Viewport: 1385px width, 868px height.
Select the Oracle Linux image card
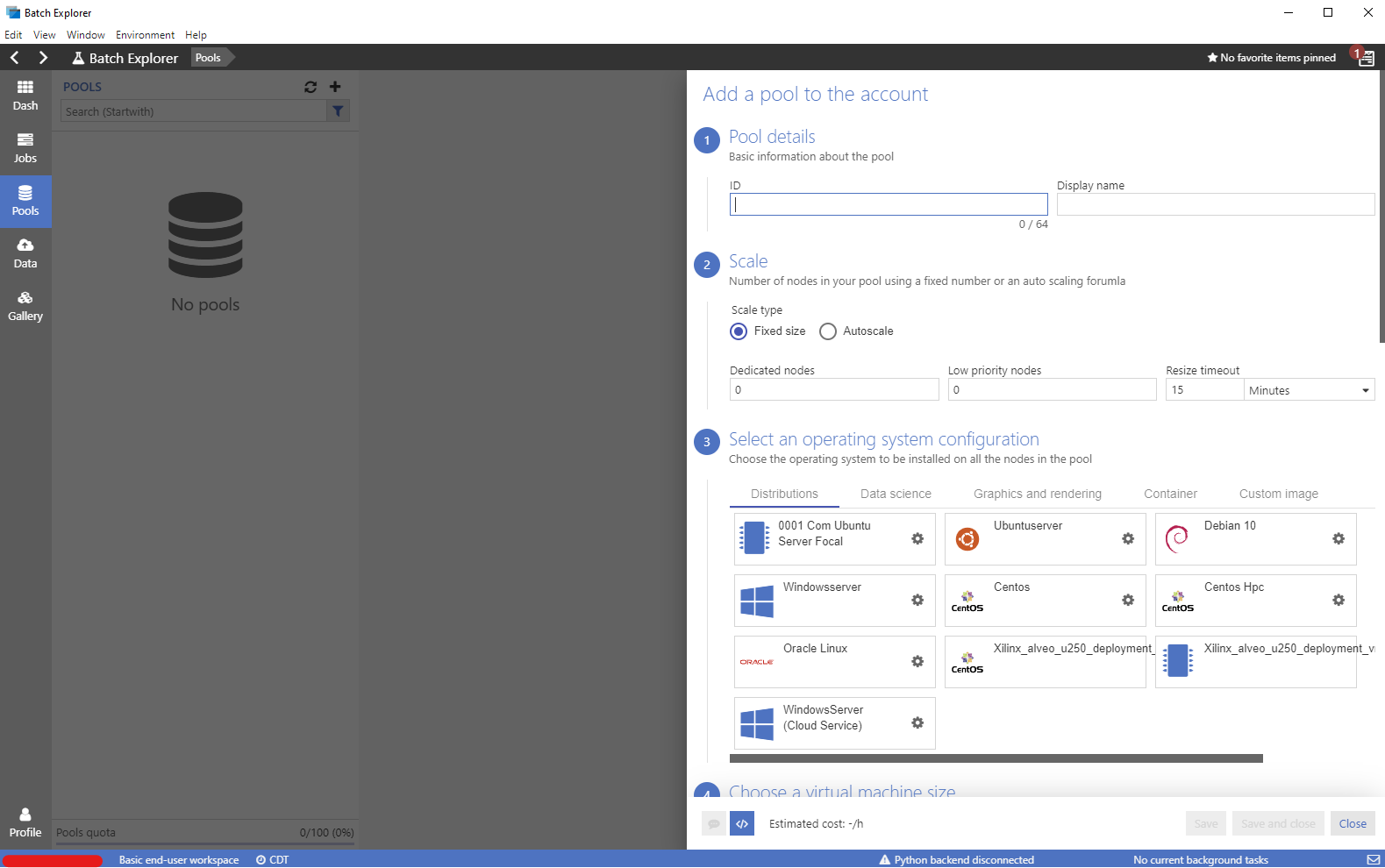(834, 661)
